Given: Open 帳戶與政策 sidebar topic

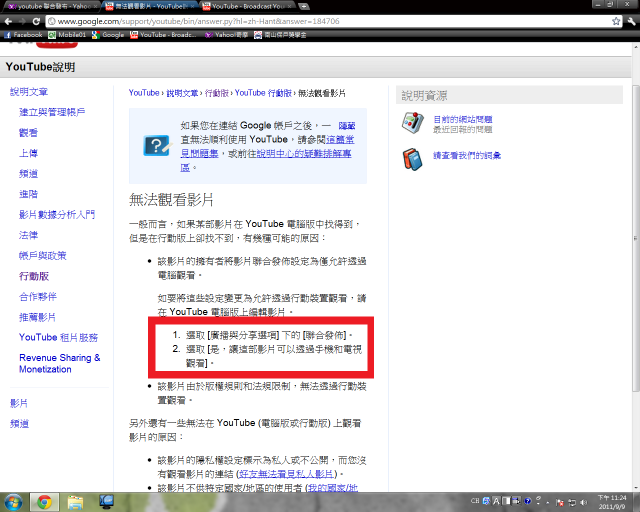Looking at the screenshot, I should coord(42,256).
